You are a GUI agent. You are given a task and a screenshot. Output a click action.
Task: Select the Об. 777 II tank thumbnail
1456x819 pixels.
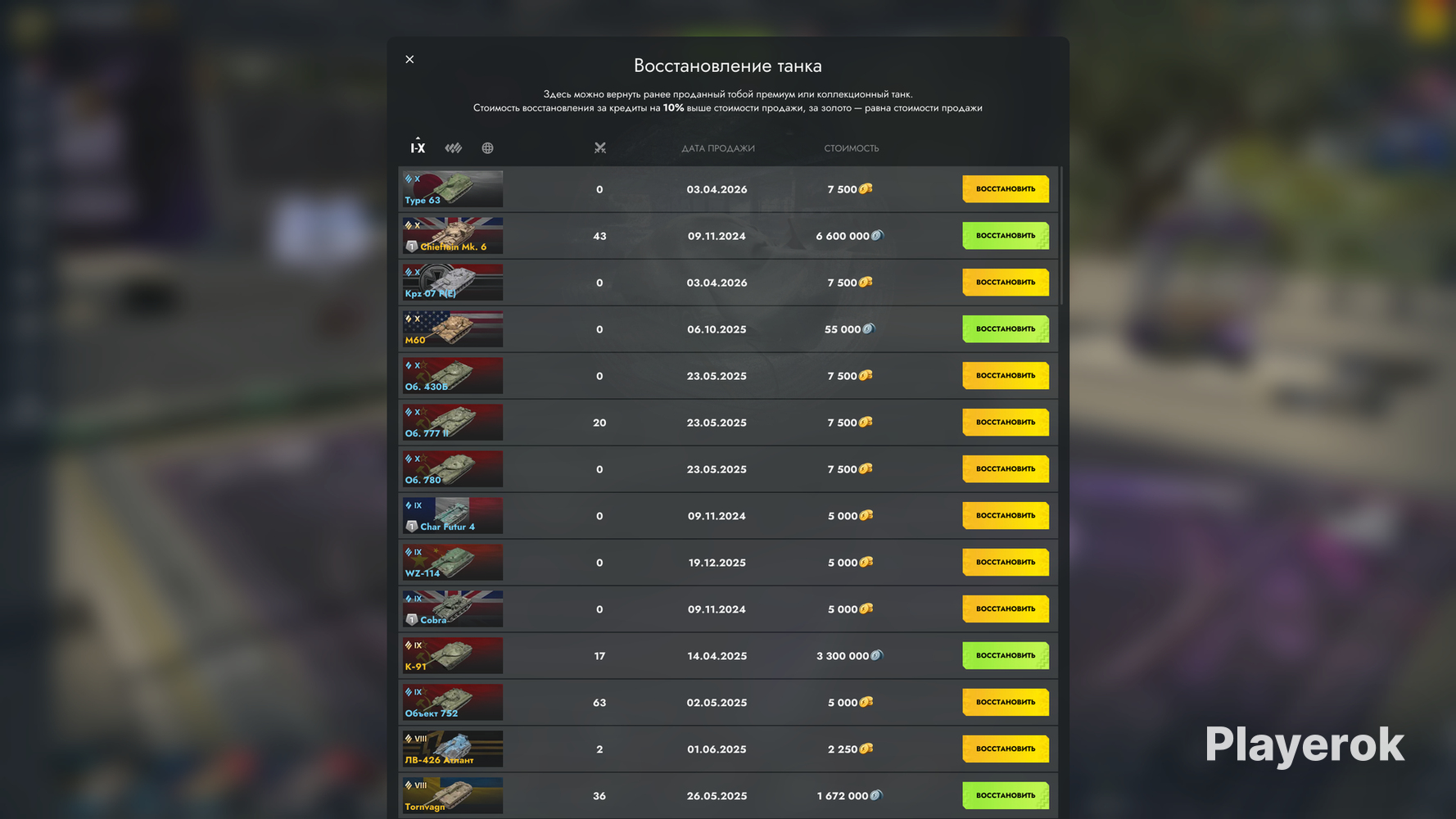pyautogui.click(x=453, y=423)
